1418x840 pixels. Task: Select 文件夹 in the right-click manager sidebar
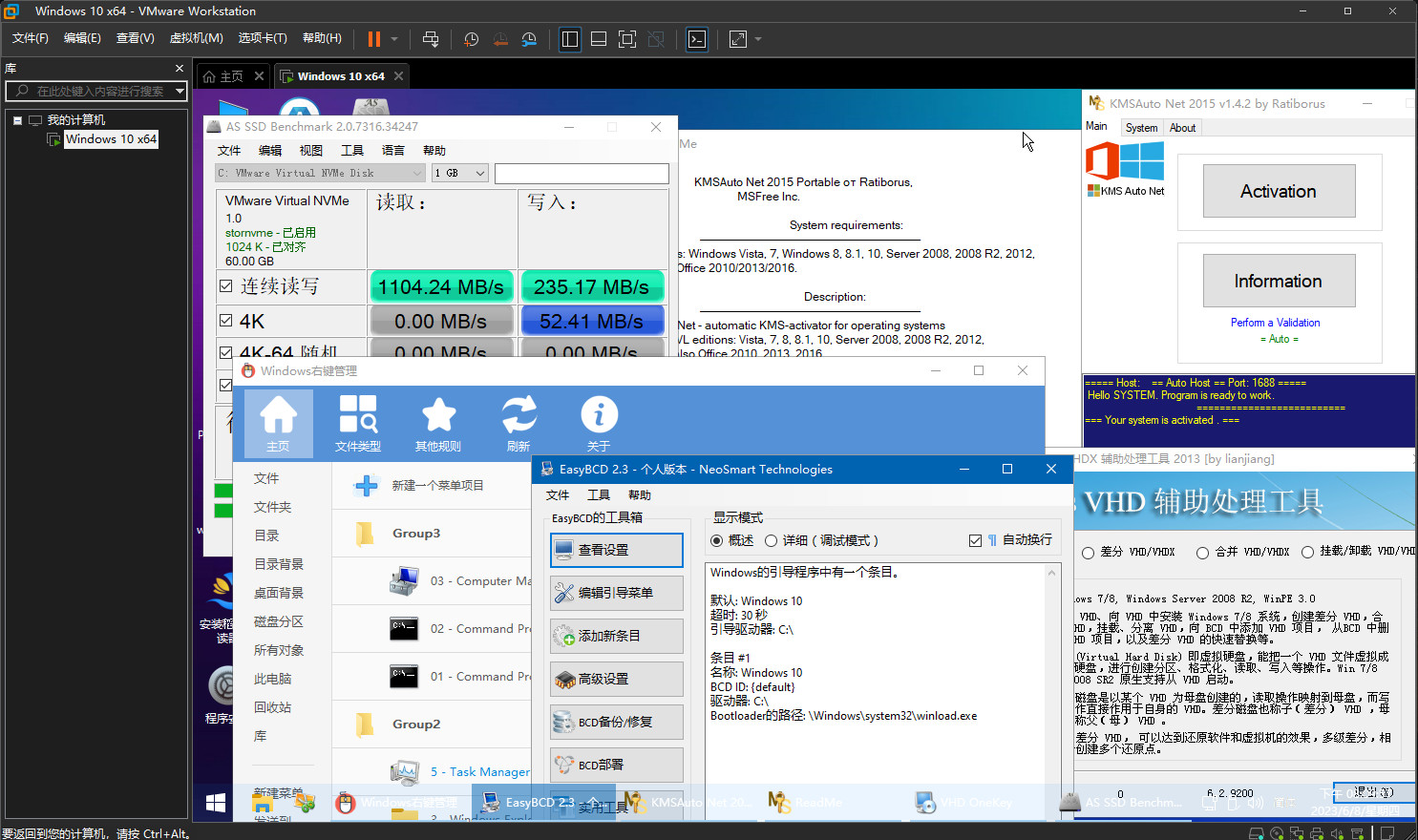point(272,507)
